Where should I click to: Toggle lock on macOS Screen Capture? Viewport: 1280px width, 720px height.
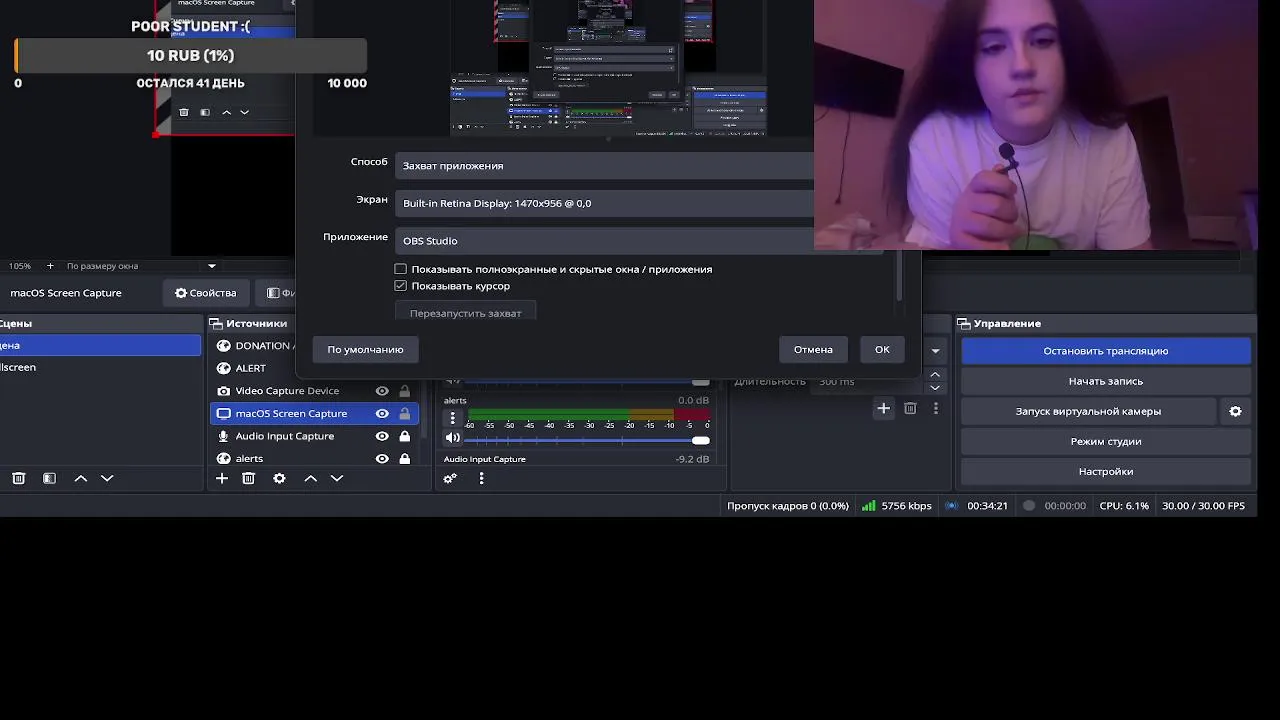coord(404,413)
